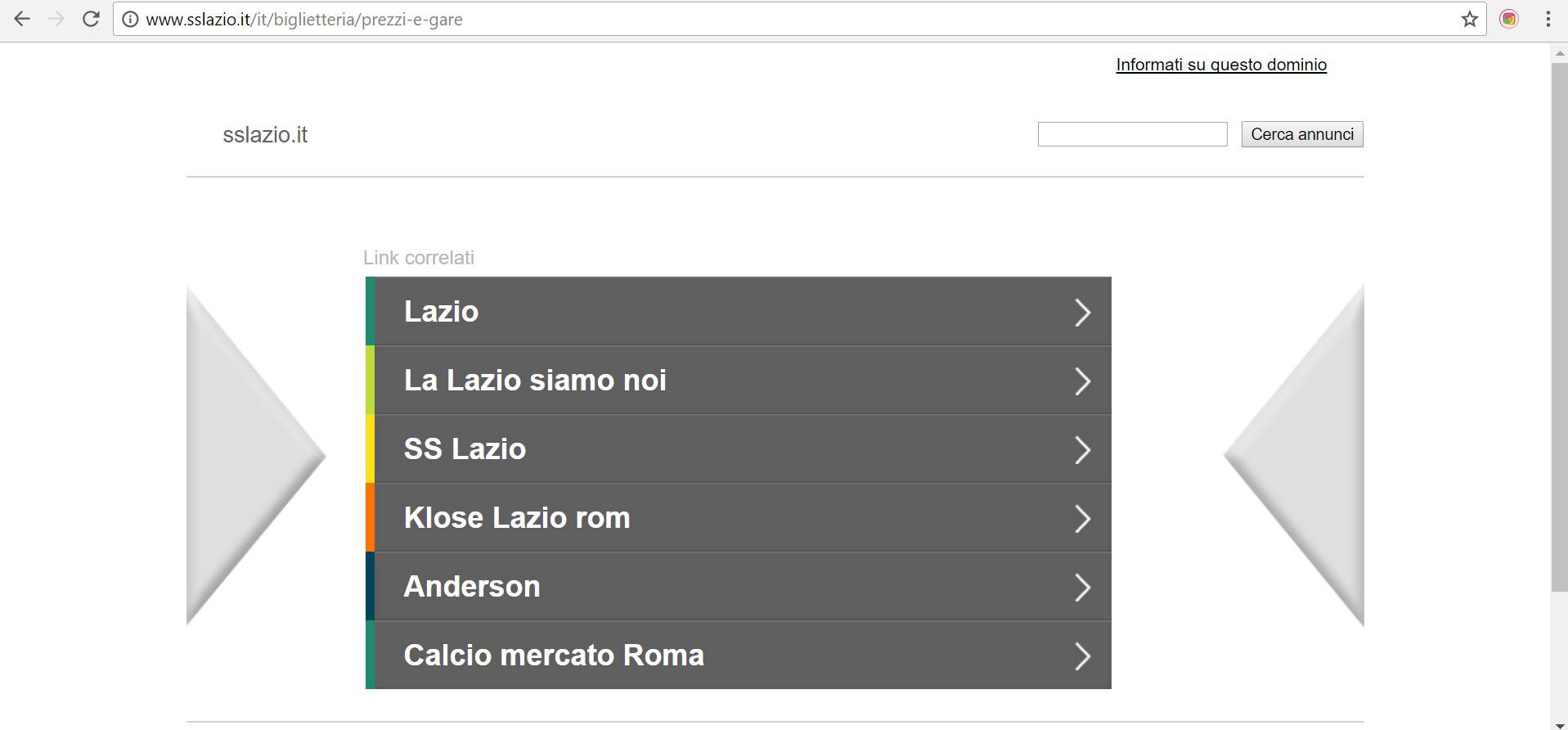Open the Klose Lazio rom link
The width and height of the screenshot is (1568, 730).
click(738, 518)
